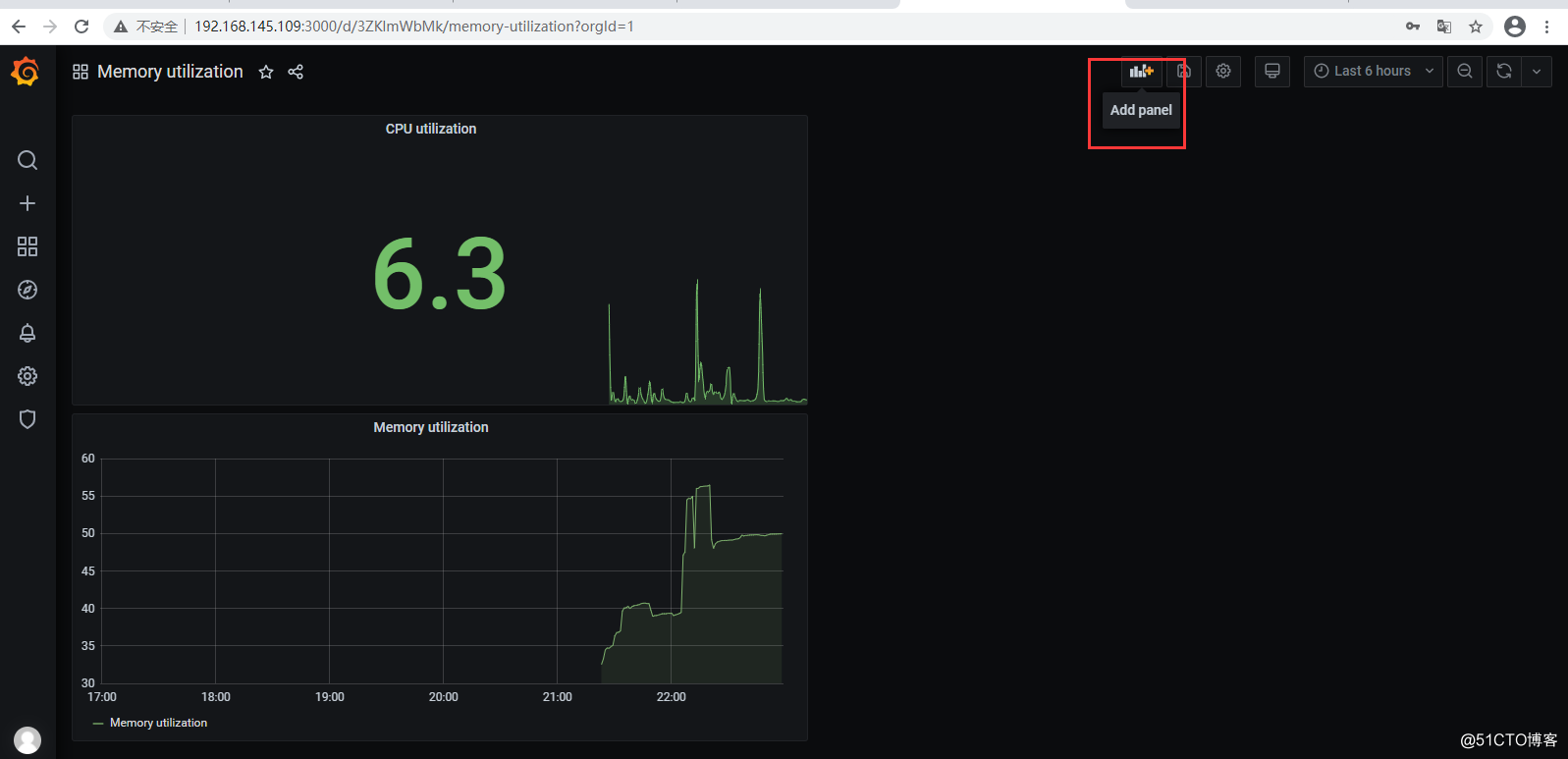Click the 60 y-axis label
Screen dimensions: 1568x759
click(x=88, y=459)
